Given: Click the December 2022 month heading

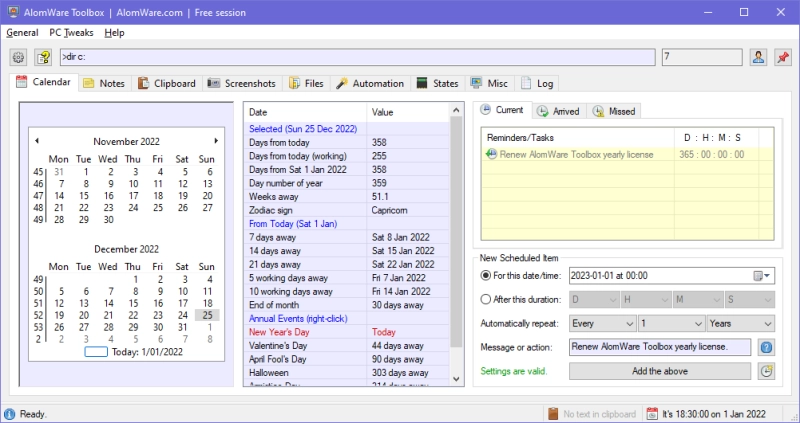Looking at the screenshot, I should pos(127,250).
